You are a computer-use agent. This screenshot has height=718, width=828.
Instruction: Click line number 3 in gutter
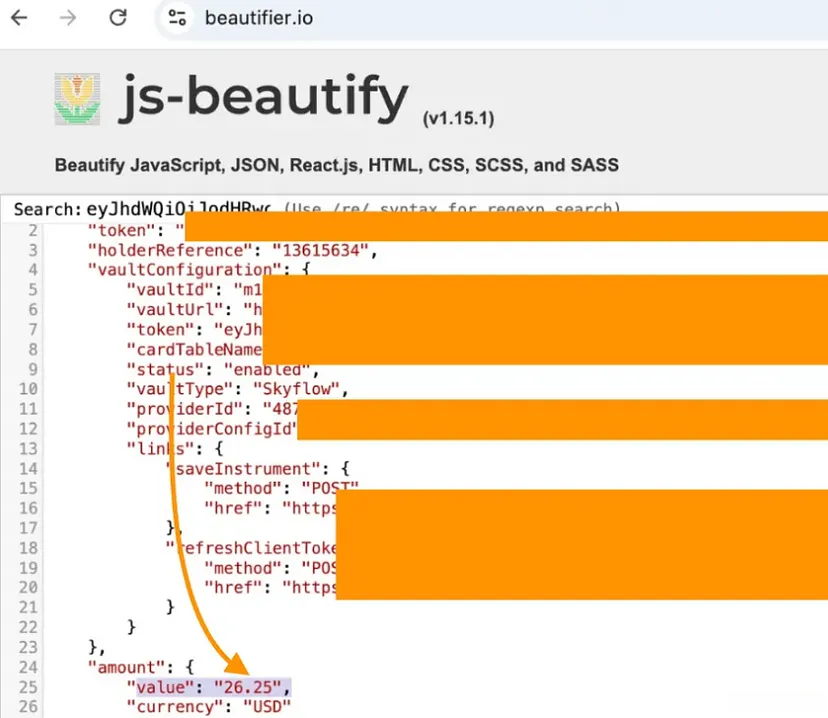click(x=33, y=250)
